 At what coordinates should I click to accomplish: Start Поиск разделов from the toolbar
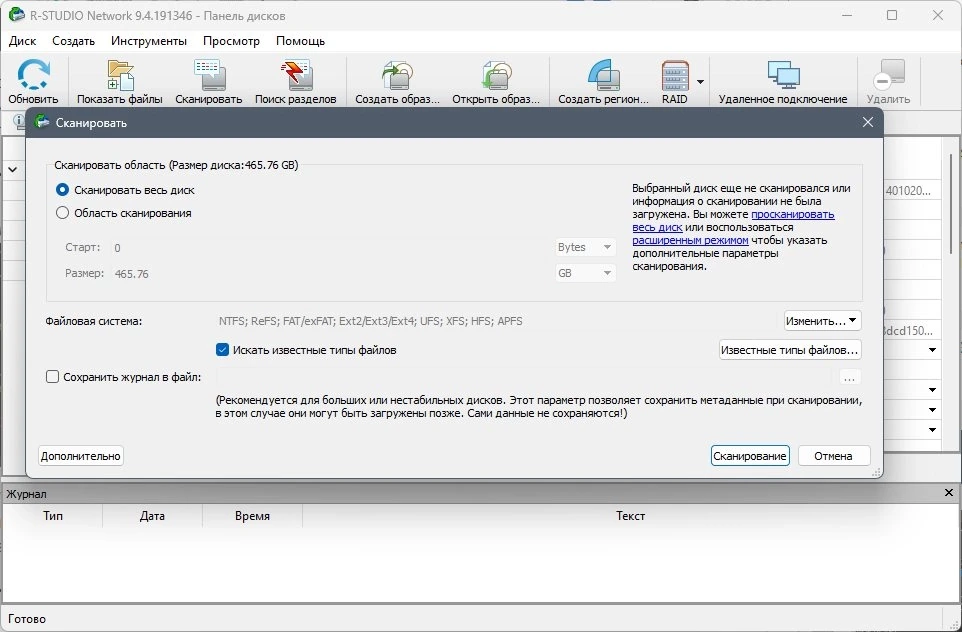pyautogui.click(x=296, y=81)
